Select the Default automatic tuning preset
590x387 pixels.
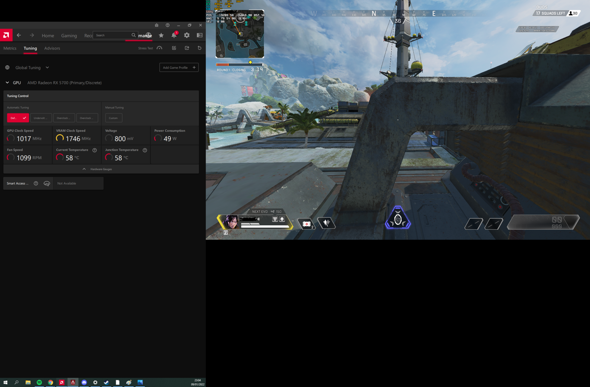18,118
